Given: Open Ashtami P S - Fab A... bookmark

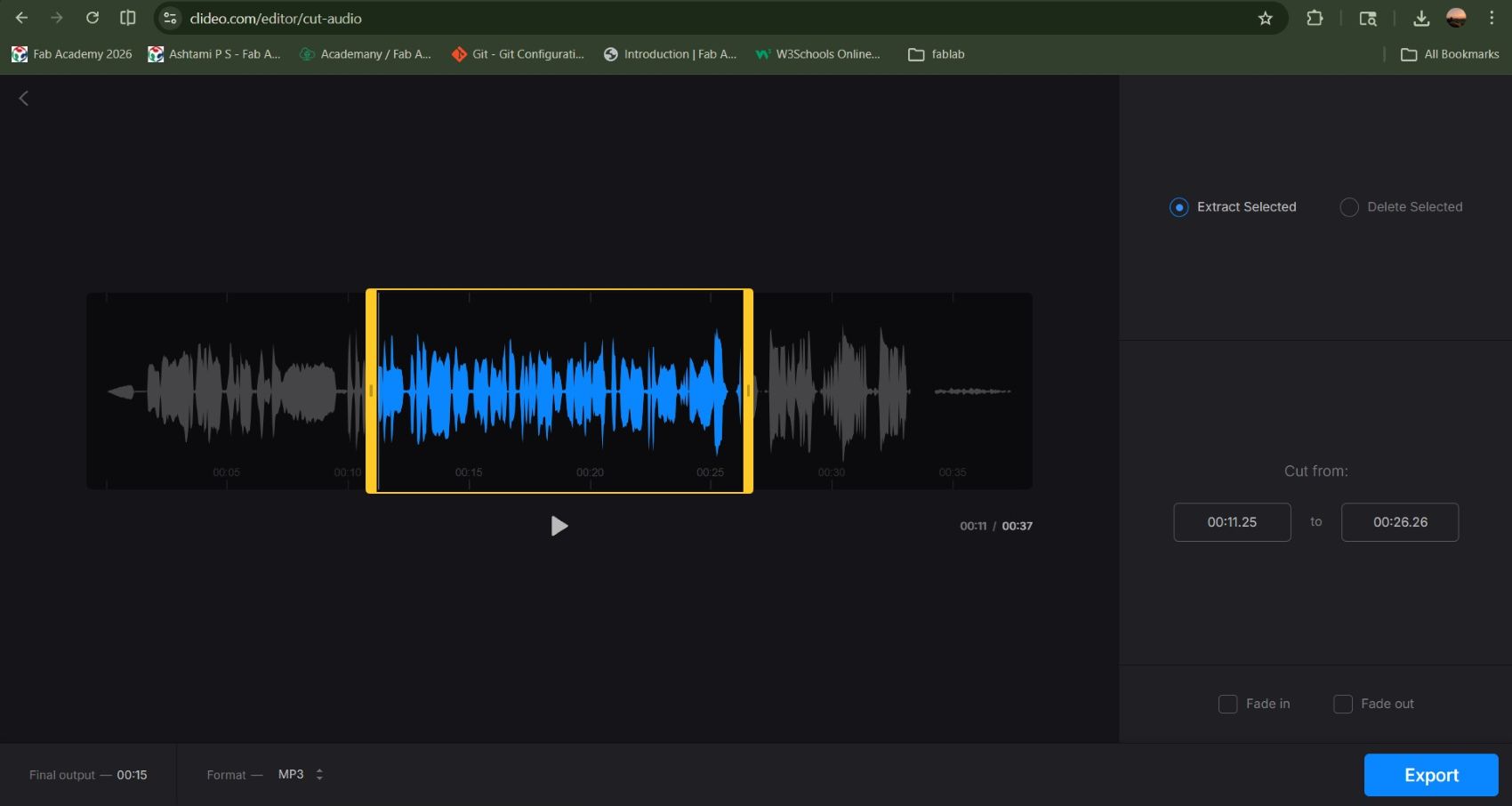Looking at the screenshot, I should click(214, 54).
